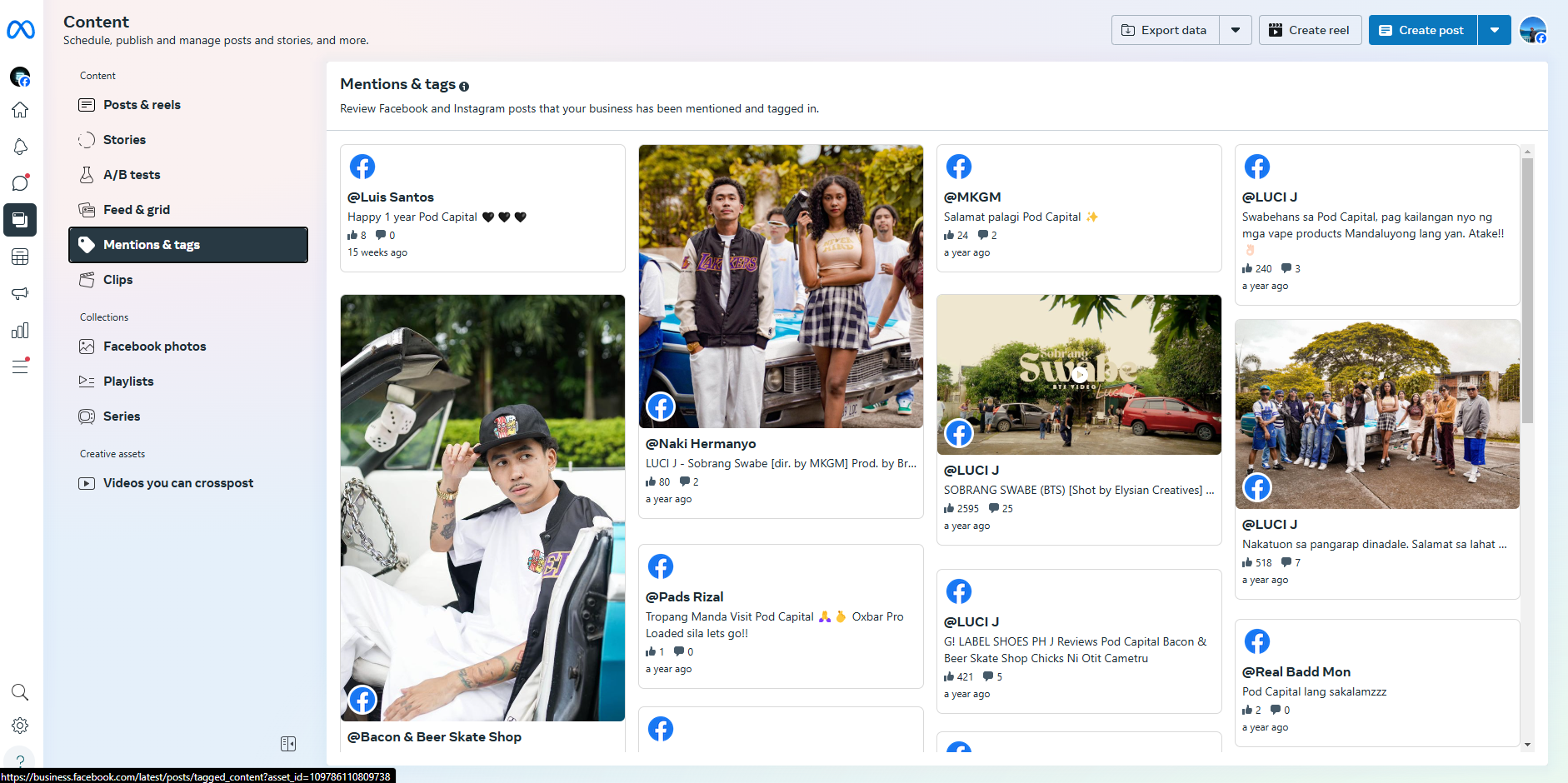Click like icon on MKGM post
The height and width of the screenshot is (783, 1568).
point(949,235)
